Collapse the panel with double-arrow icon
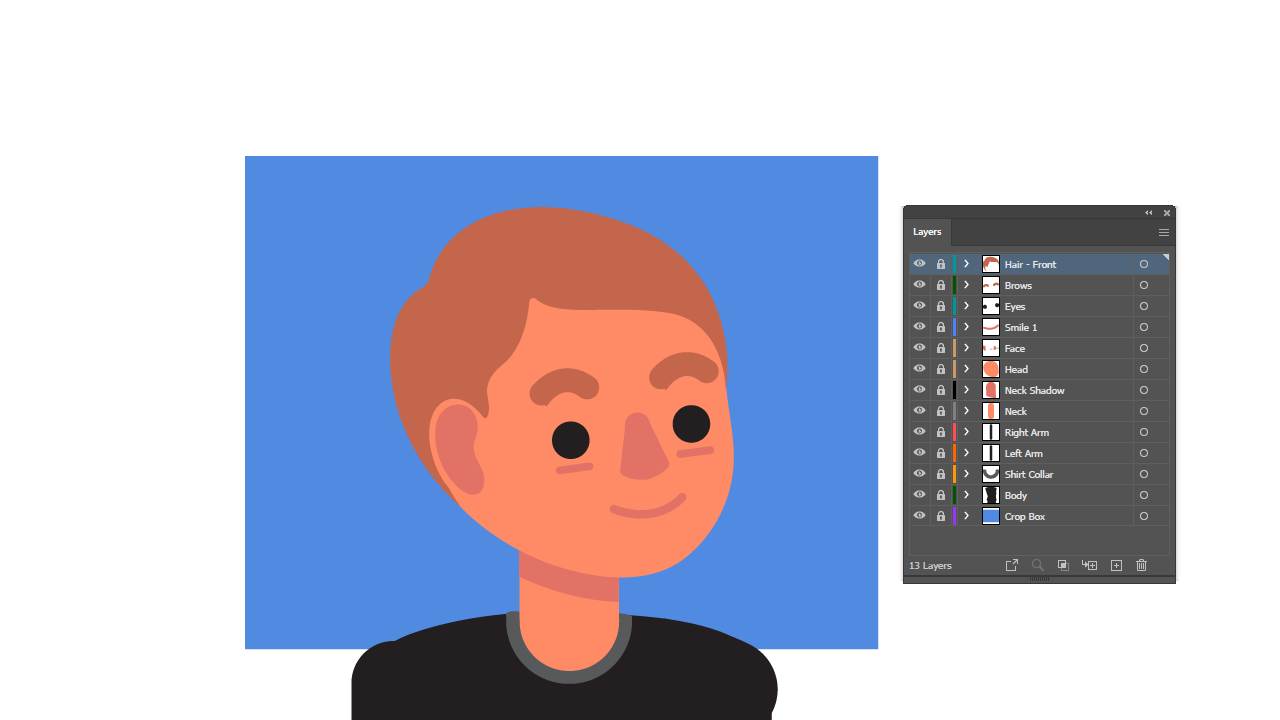Image resolution: width=1280 pixels, height=720 pixels. 1149,213
